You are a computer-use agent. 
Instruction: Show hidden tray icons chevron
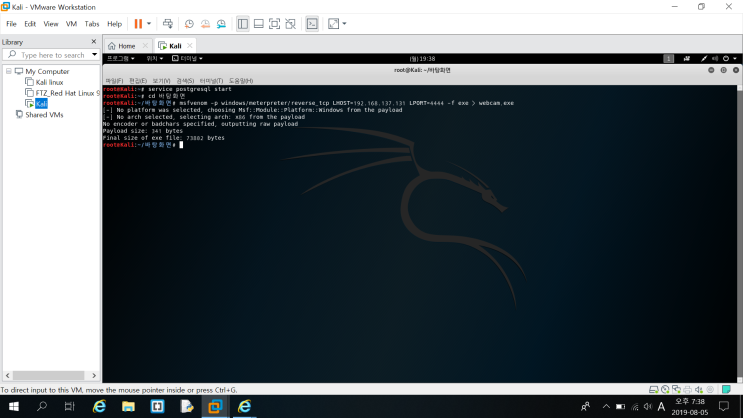(x=606, y=407)
